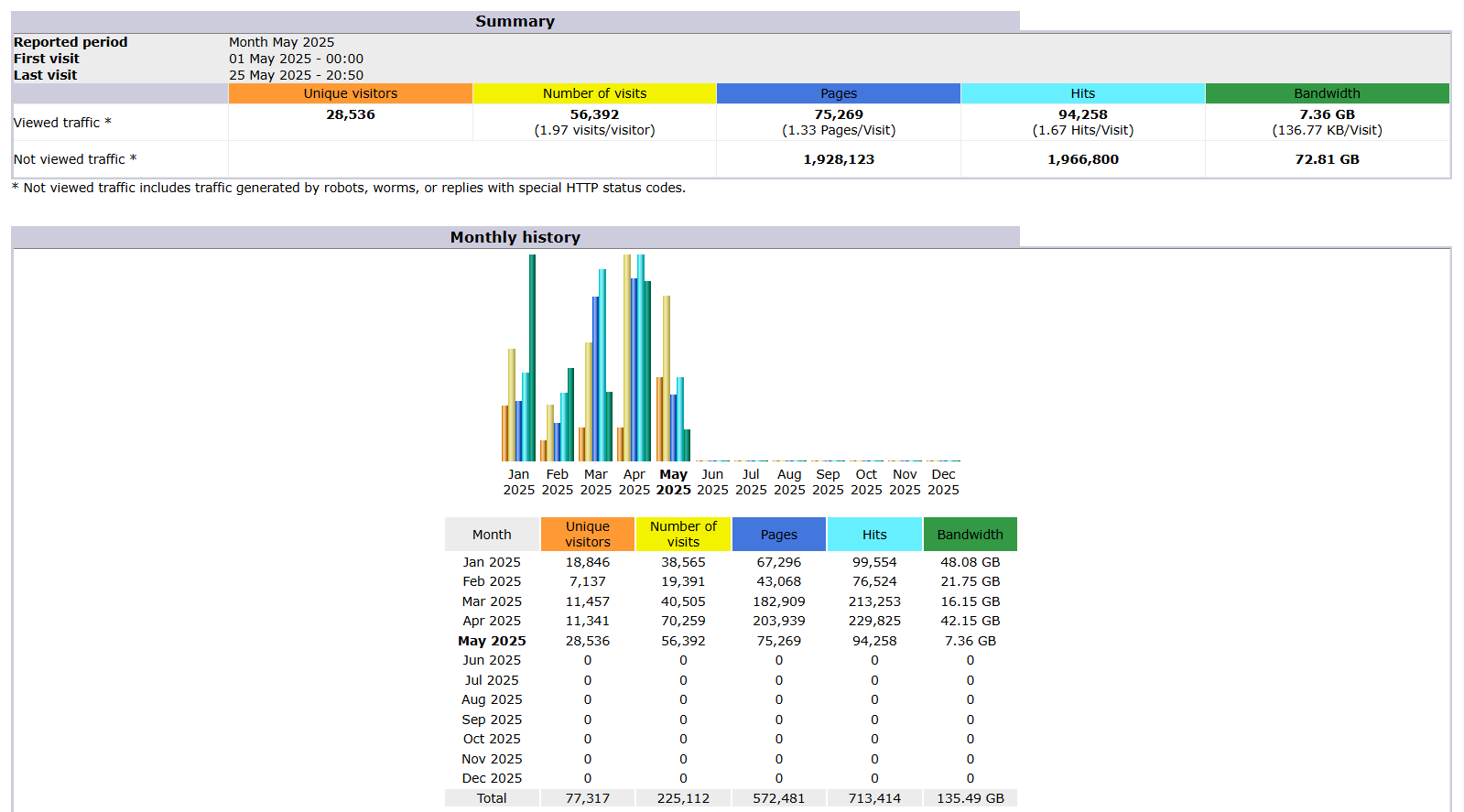Select yellow Number of visits Summary header
The height and width of the screenshot is (812, 1464).
click(594, 93)
